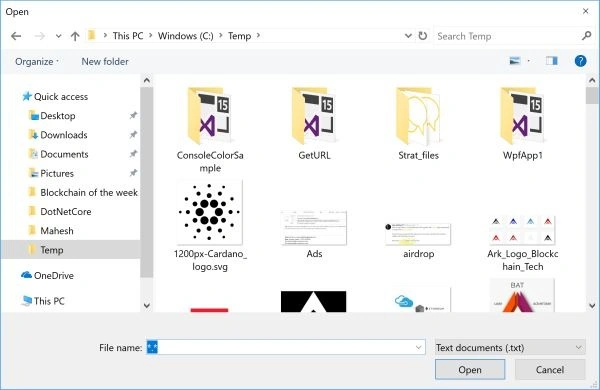Click the pin icon beside Downloads
600x390 pixels.
point(133,134)
